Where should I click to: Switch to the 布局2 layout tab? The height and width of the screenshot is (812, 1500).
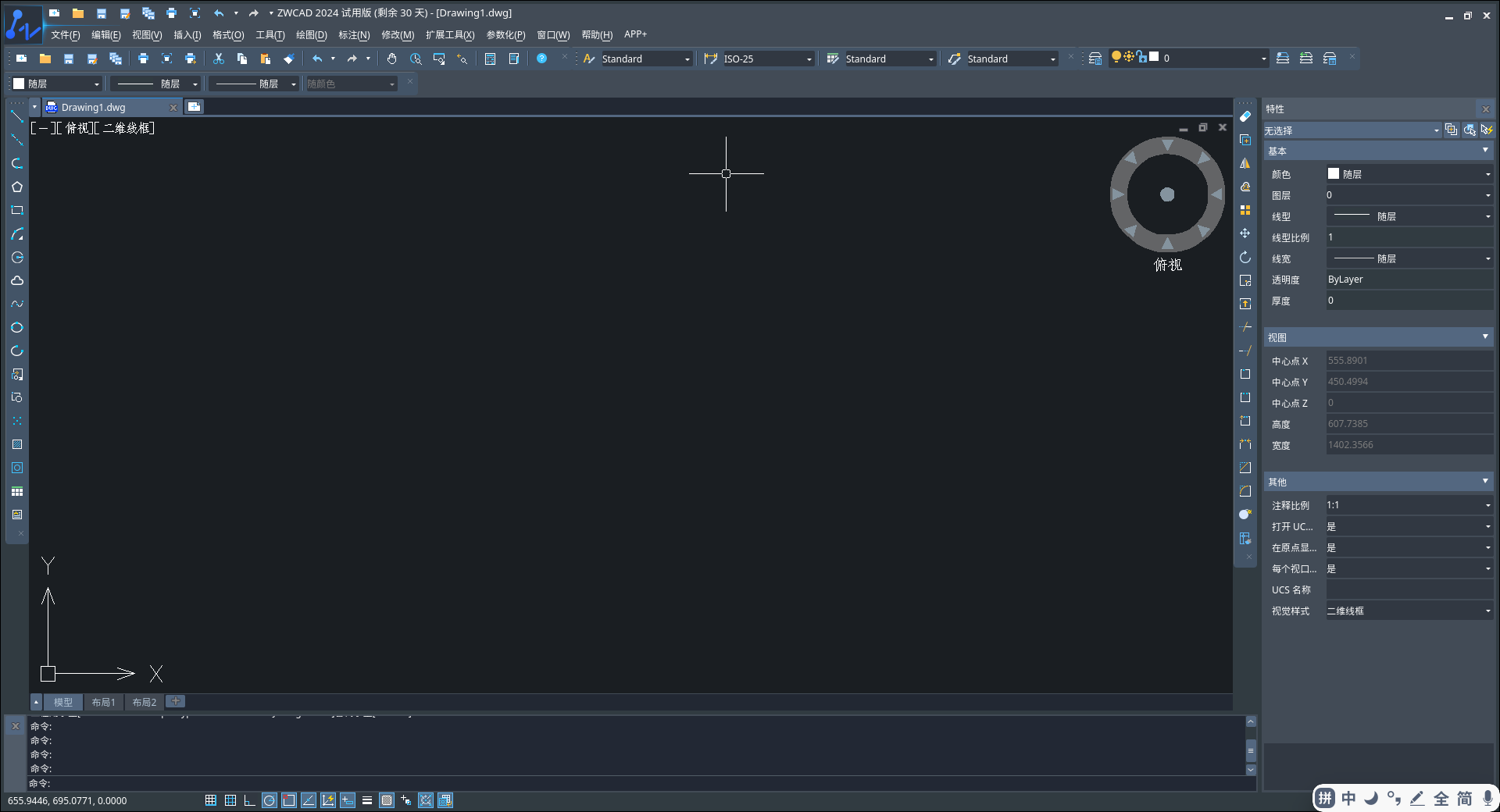(x=144, y=702)
